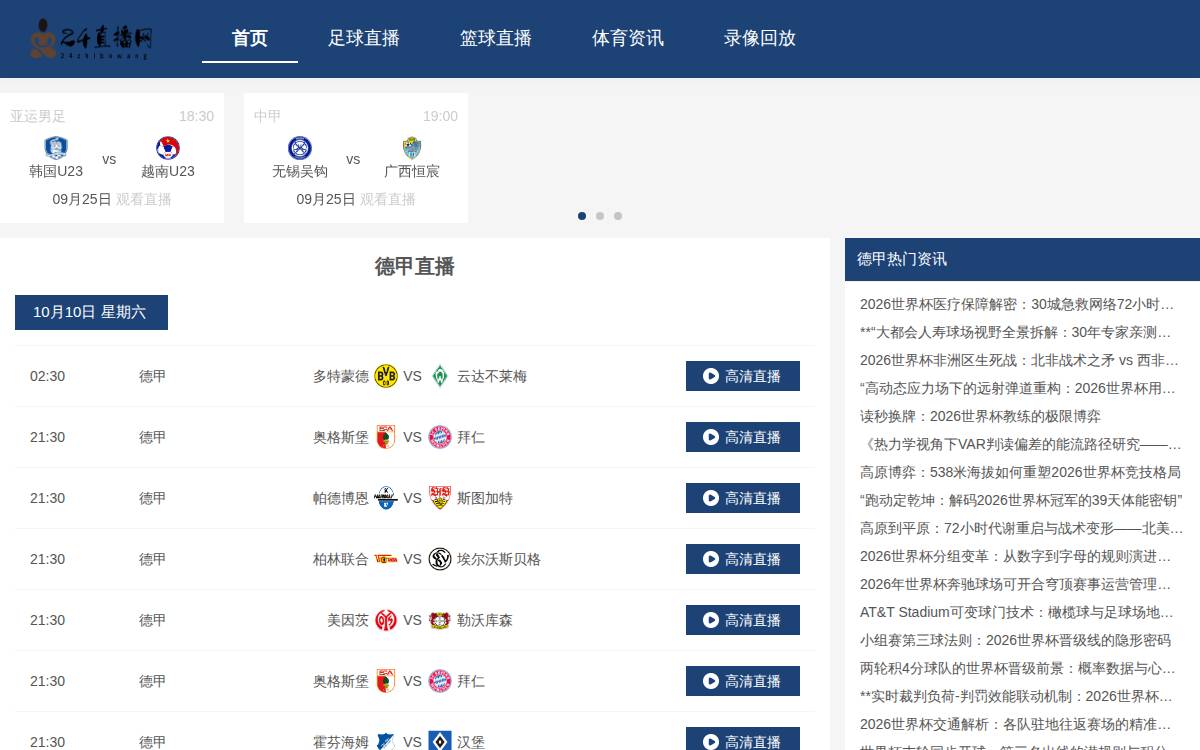Open article 两轮积4分球队的世界杯晋级前景
This screenshot has width=1200, height=750.
1018,668
